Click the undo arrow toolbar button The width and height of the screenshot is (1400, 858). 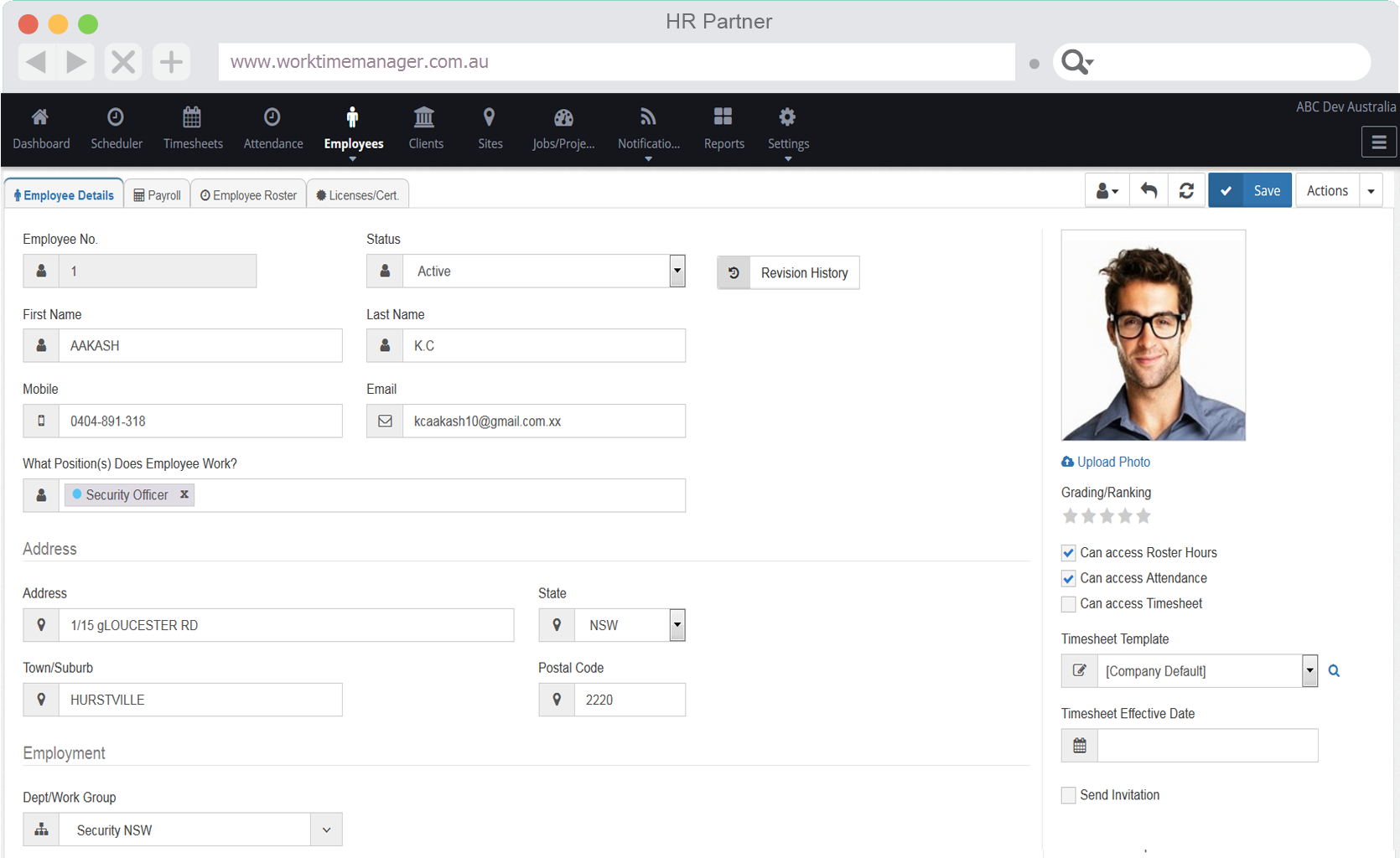(1149, 190)
